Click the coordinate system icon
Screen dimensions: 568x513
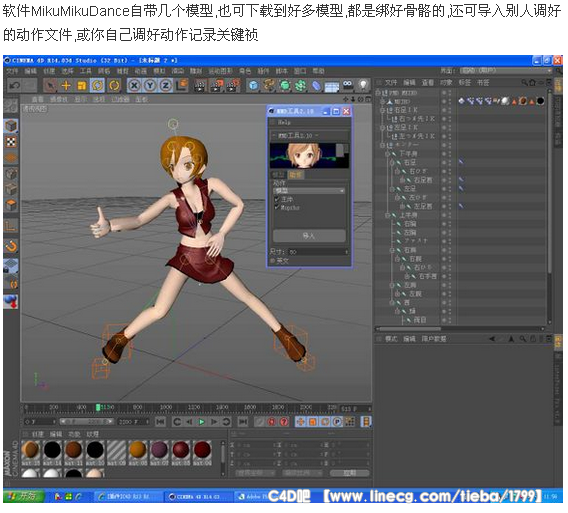tap(181, 86)
